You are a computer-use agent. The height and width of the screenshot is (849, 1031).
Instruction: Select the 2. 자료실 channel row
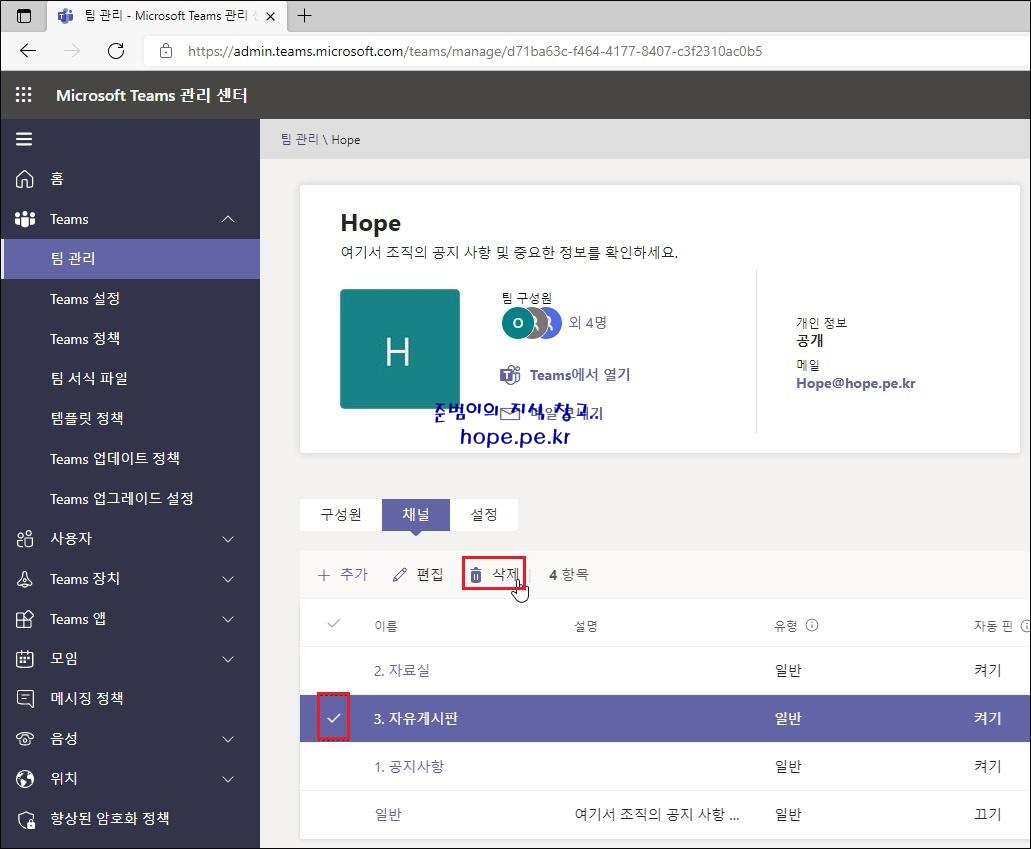click(665, 671)
